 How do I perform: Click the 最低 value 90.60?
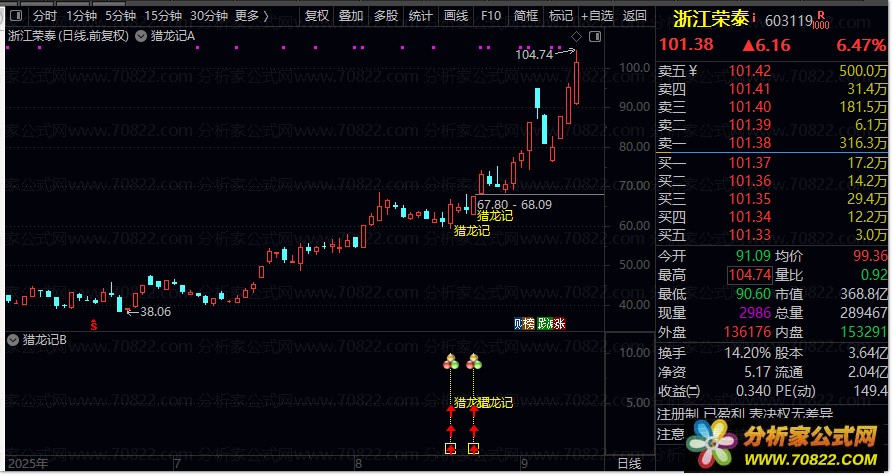[753, 294]
